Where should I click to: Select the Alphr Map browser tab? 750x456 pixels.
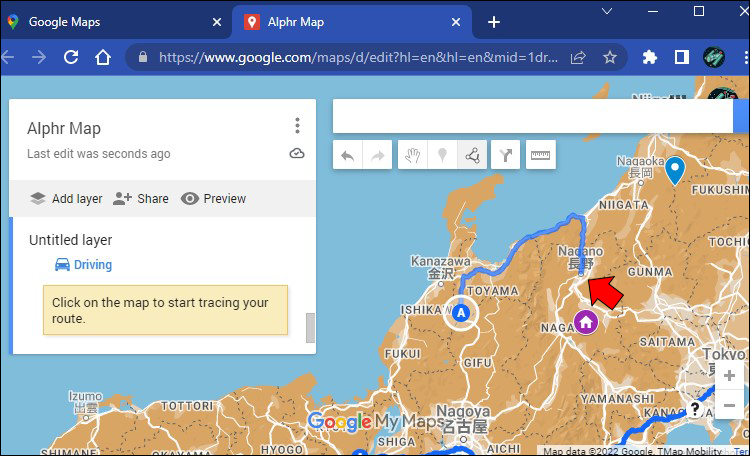click(352, 22)
